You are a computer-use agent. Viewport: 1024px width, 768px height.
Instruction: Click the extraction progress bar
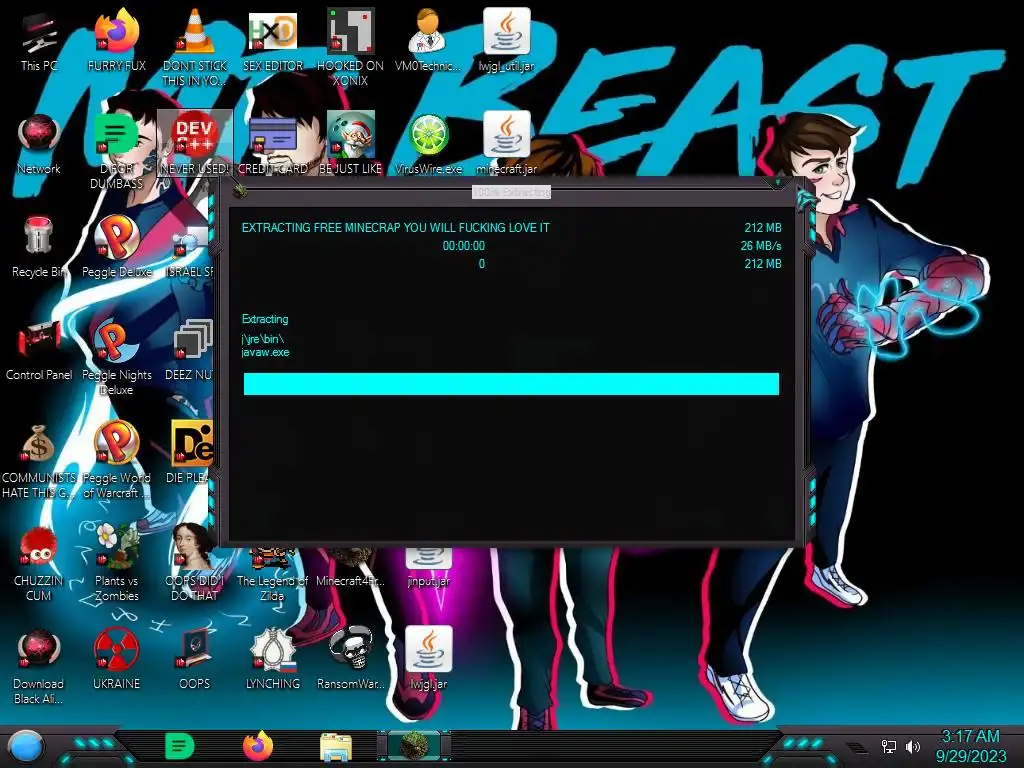coord(511,384)
